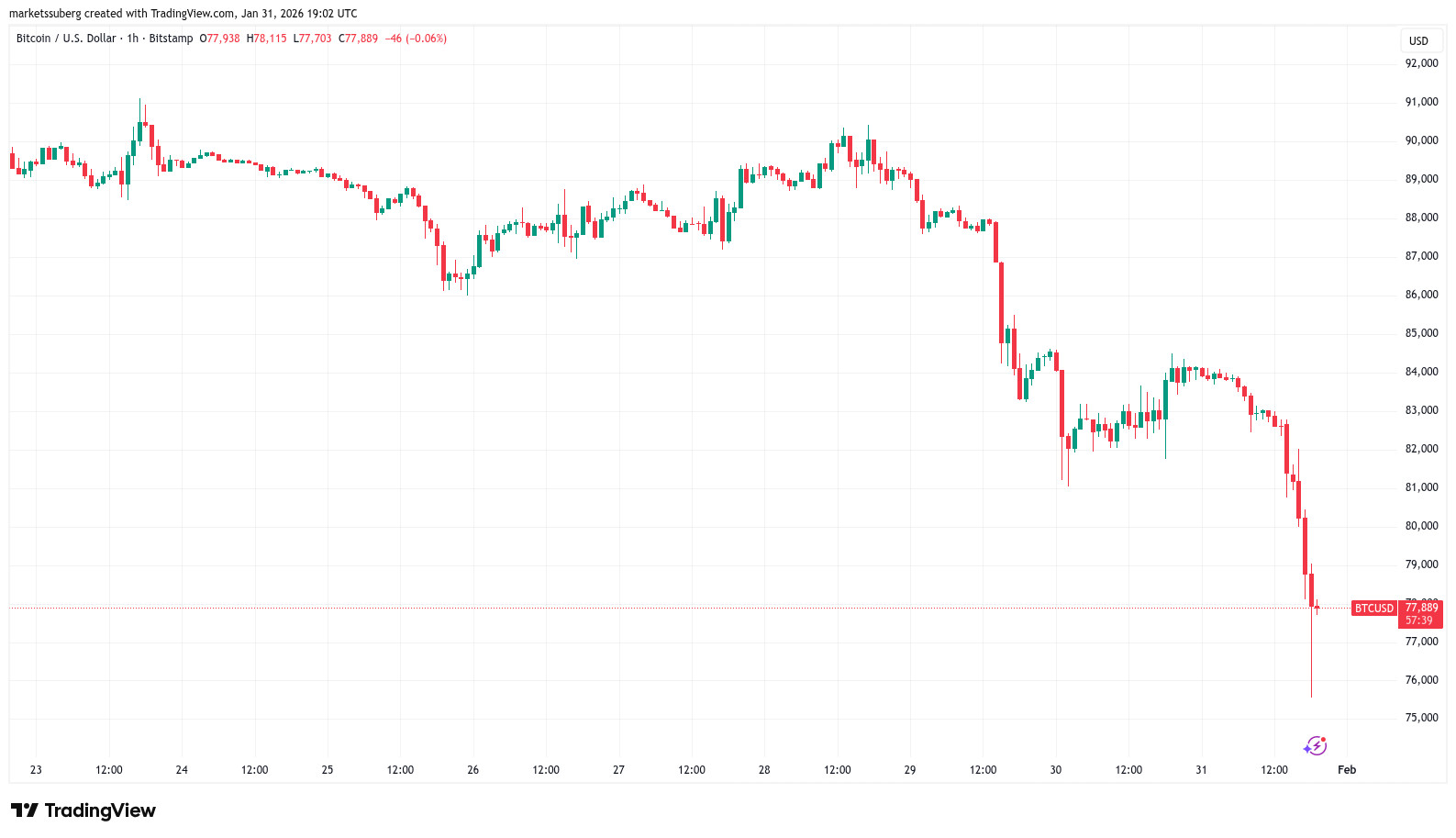This screenshot has width=1456, height=838.
Task: Click the 28 date label on time axis
Action: [x=764, y=770]
